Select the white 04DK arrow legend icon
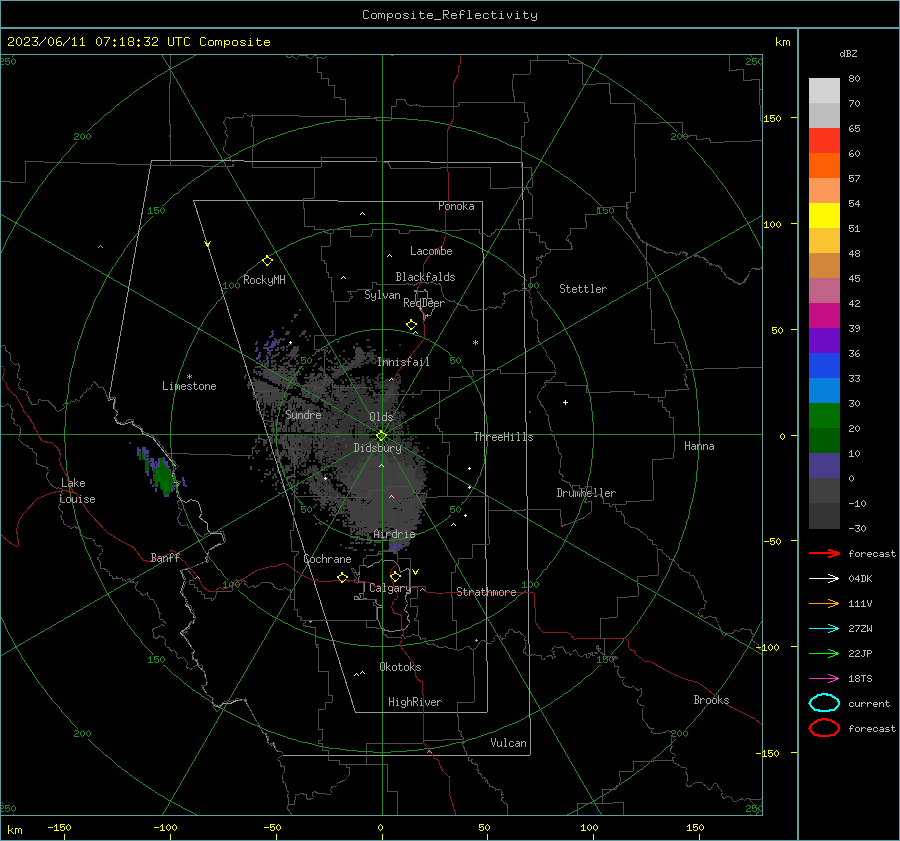Image resolution: width=900 pixels, height=841 pixels. tap(824, 578)
